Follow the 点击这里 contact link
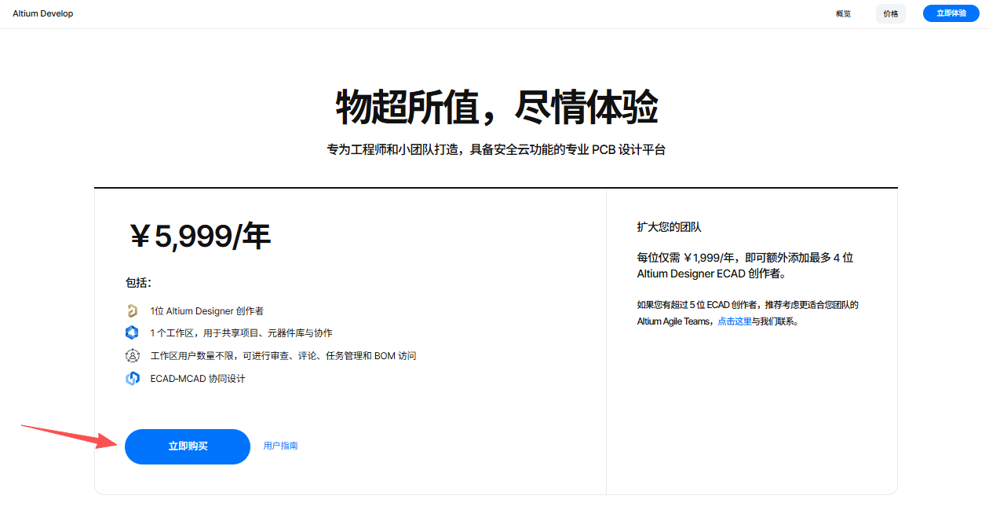The image size is (989, 514). tap(734, 322)
